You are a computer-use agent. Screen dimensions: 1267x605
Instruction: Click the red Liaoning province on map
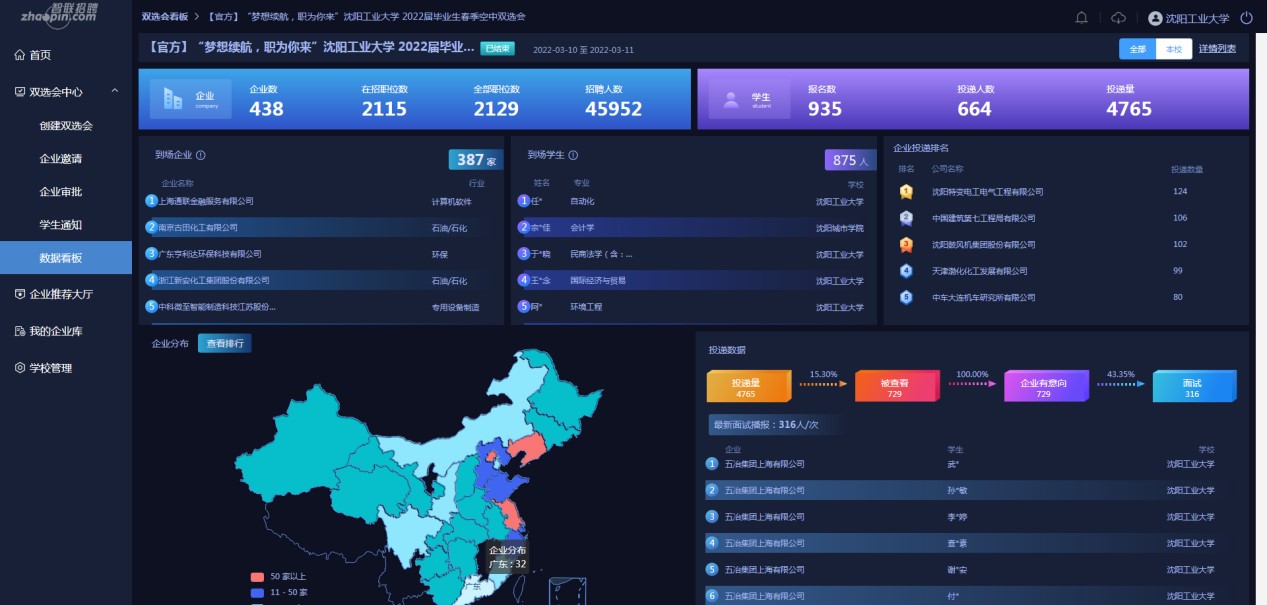(x=528, y=447)
